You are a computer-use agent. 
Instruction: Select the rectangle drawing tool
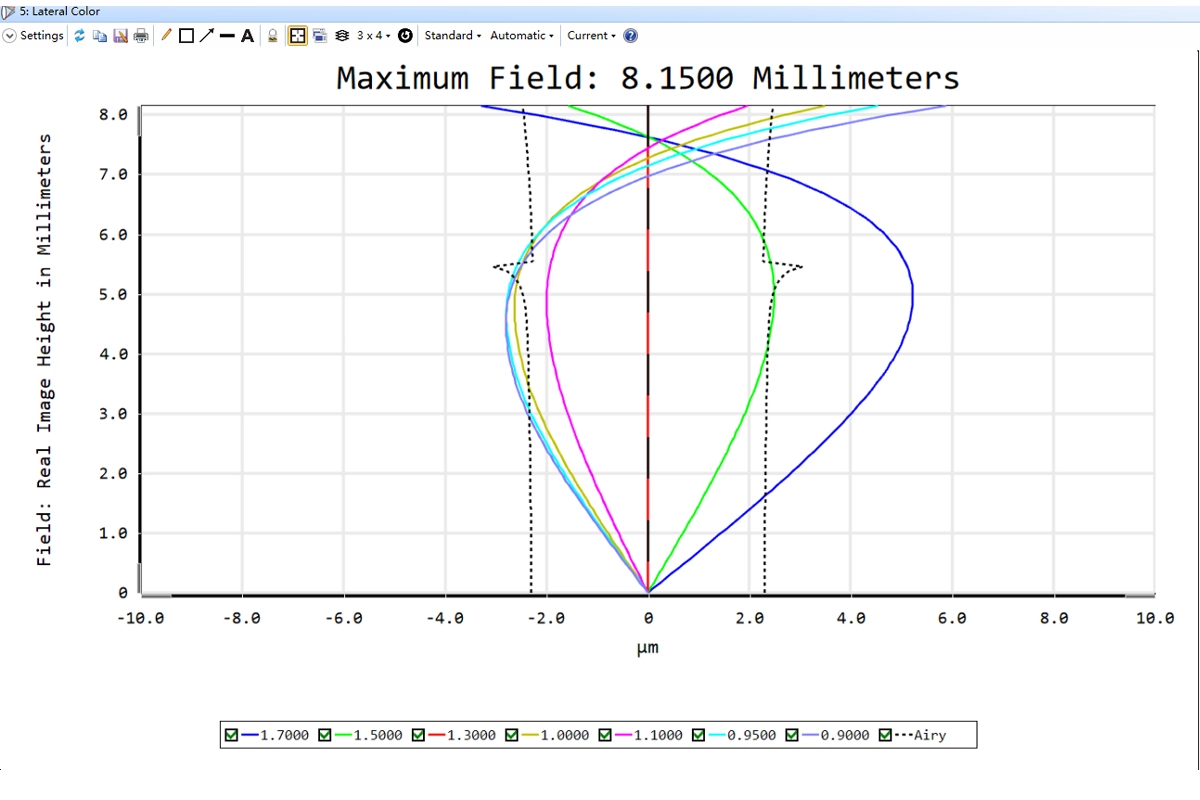click(x=186, y=35)
